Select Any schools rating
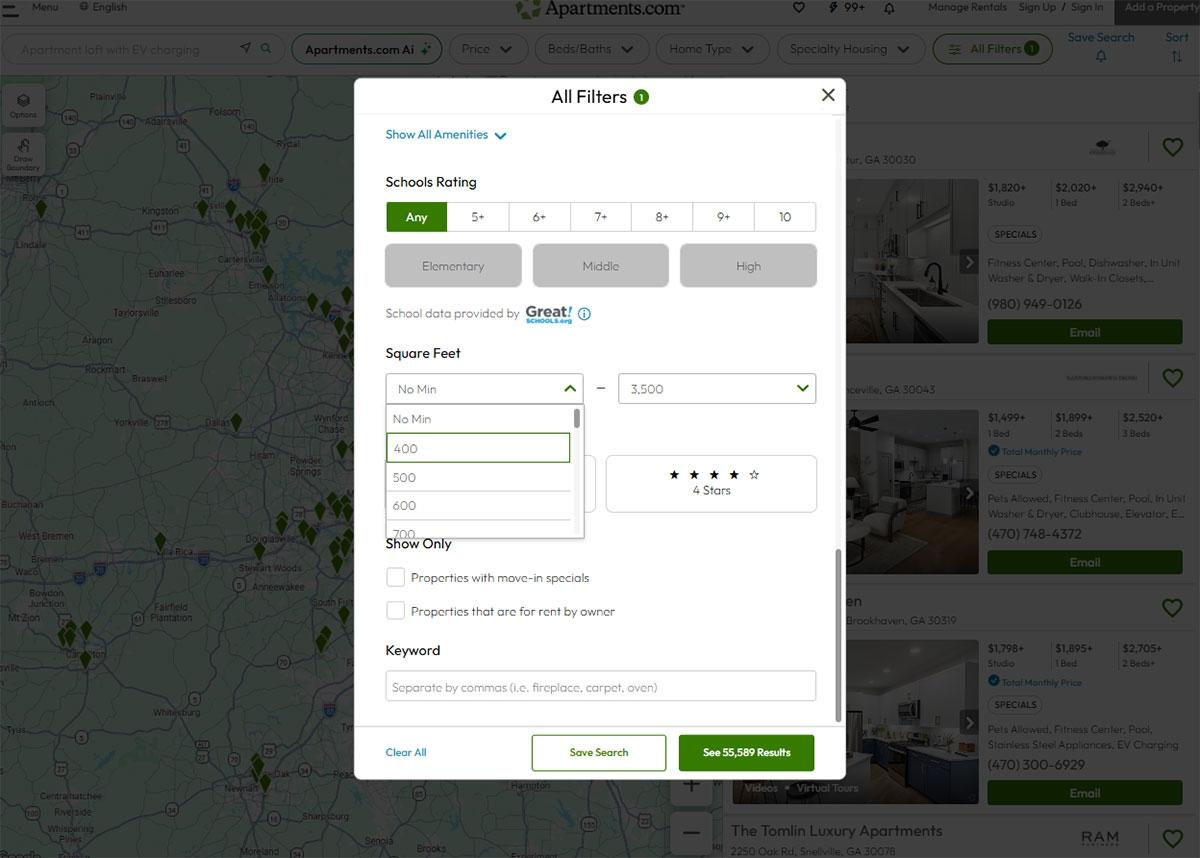 point(416,217)
